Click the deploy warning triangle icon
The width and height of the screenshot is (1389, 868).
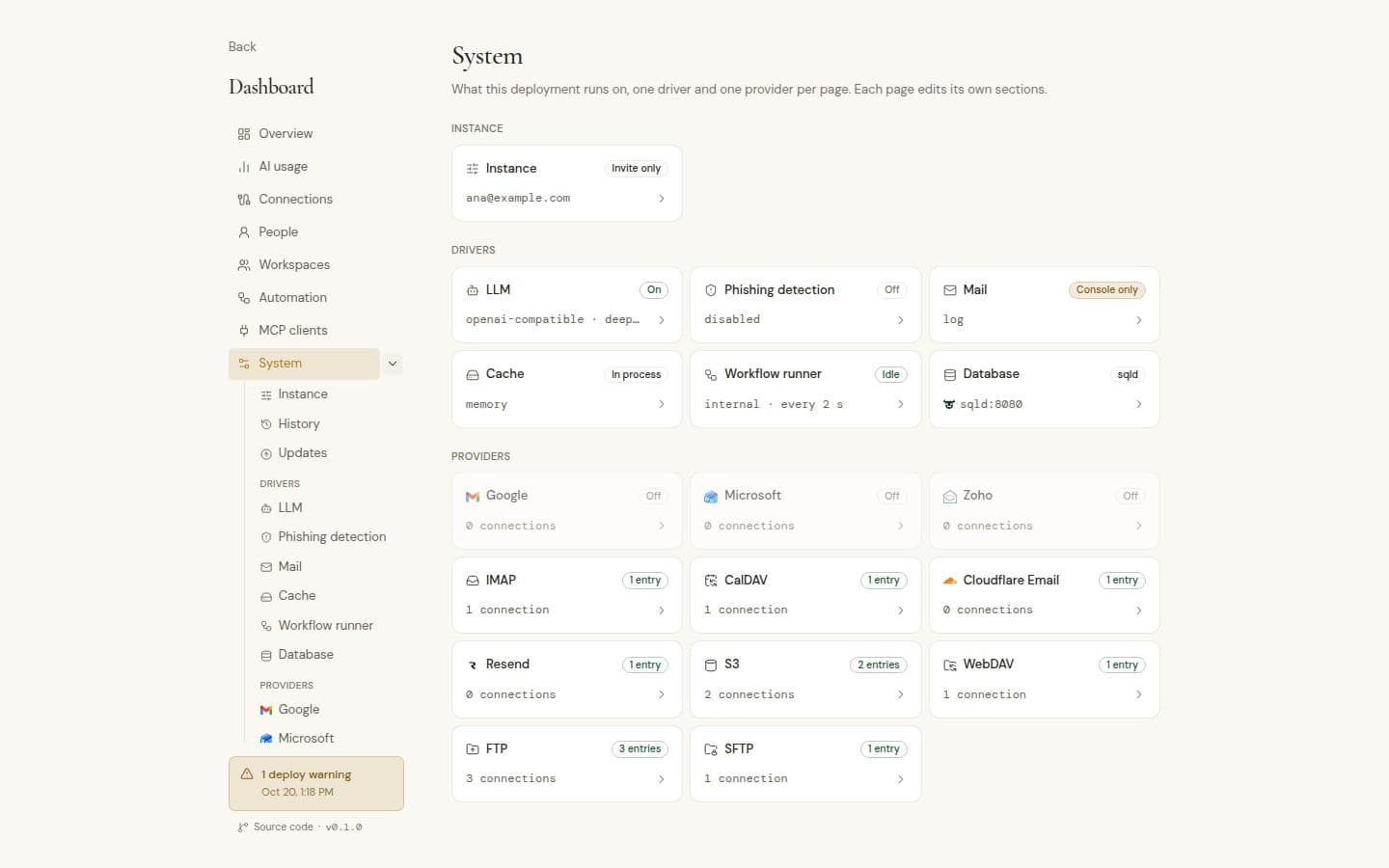pos(247,773)
